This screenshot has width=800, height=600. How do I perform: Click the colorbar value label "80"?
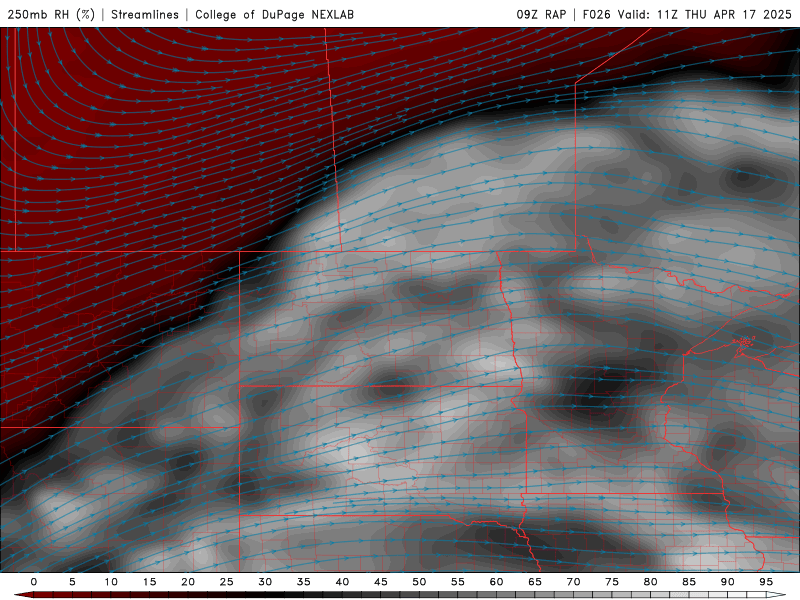point(650,582)
